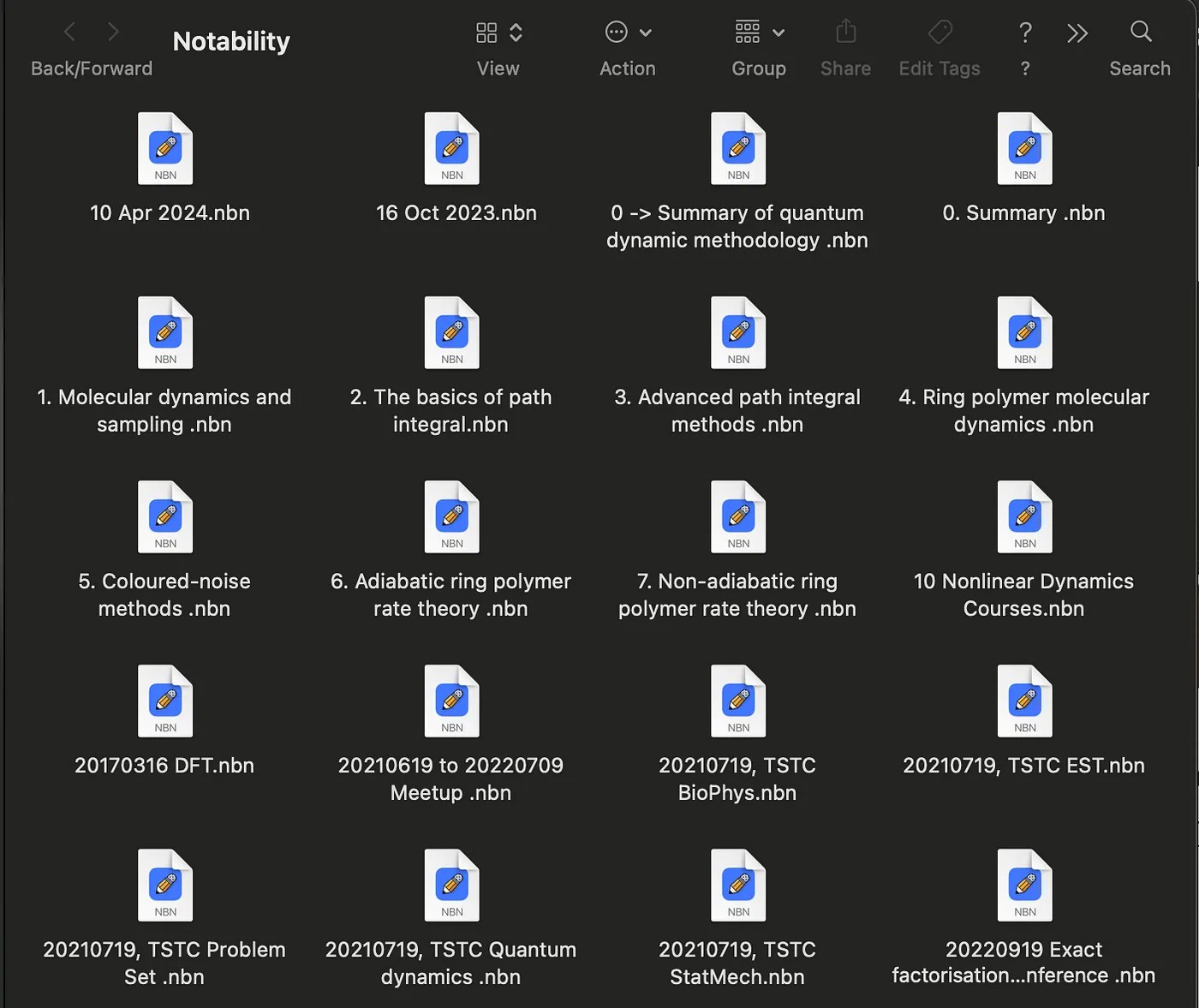Click the Share toolbar icon

pyautogui.click(x=845, y=33)
